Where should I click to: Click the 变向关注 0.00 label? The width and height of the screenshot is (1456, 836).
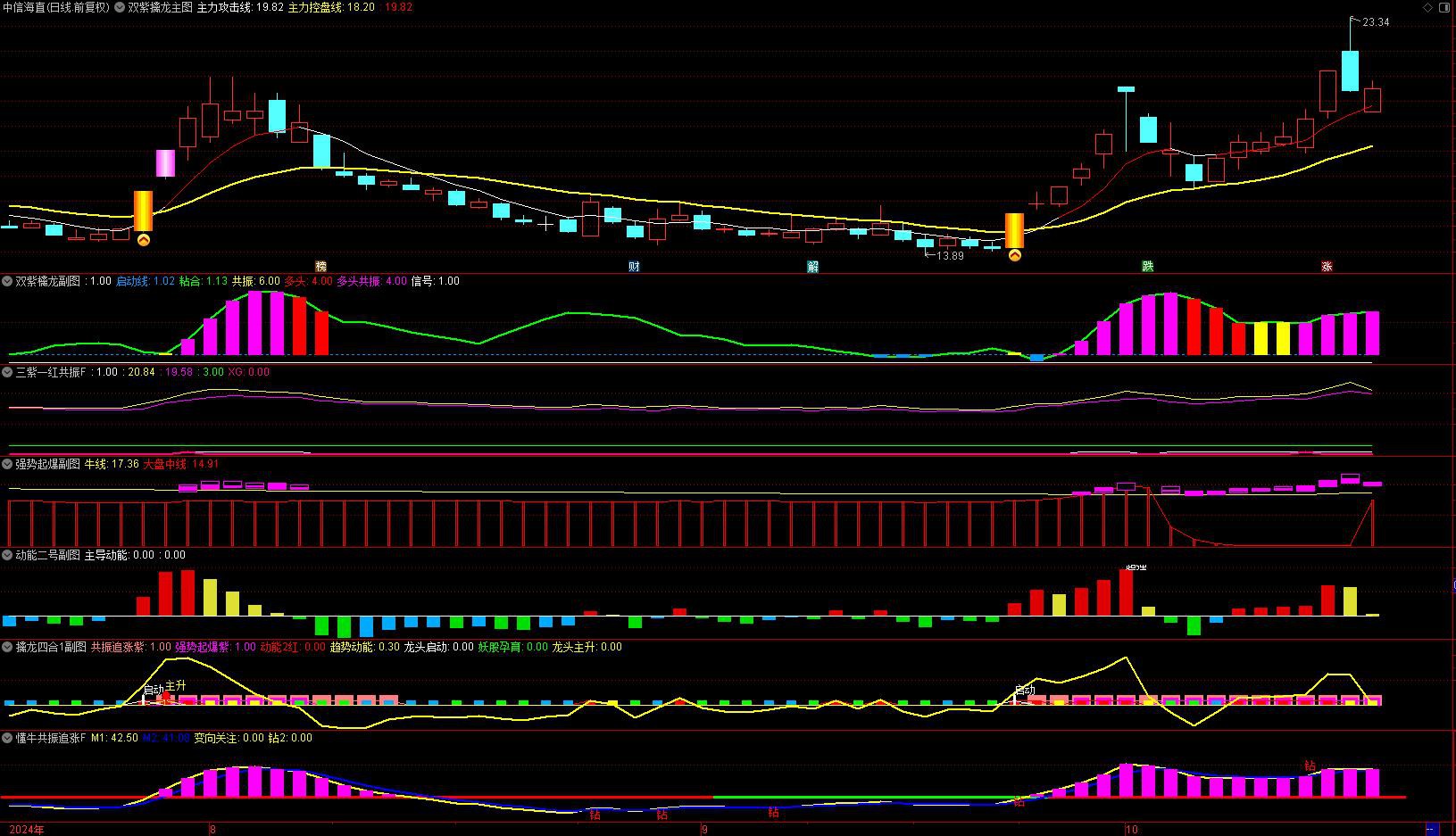(x=229, y=738)
